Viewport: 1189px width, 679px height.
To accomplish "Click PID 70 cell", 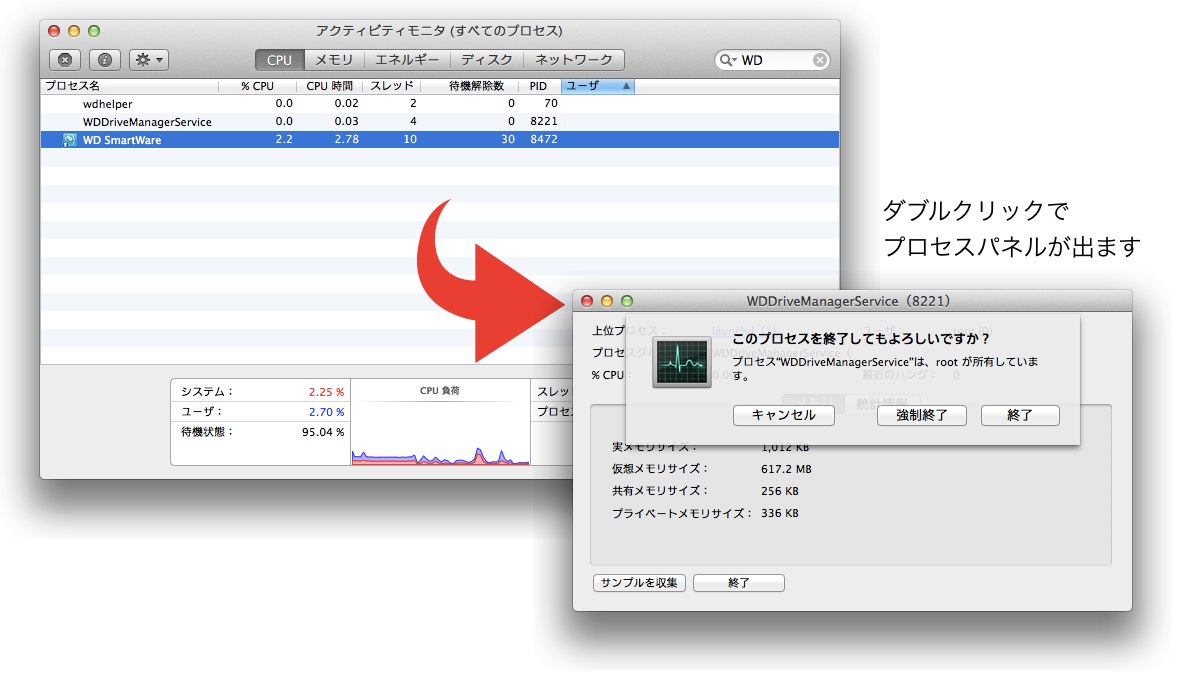I will pos(551,103).
